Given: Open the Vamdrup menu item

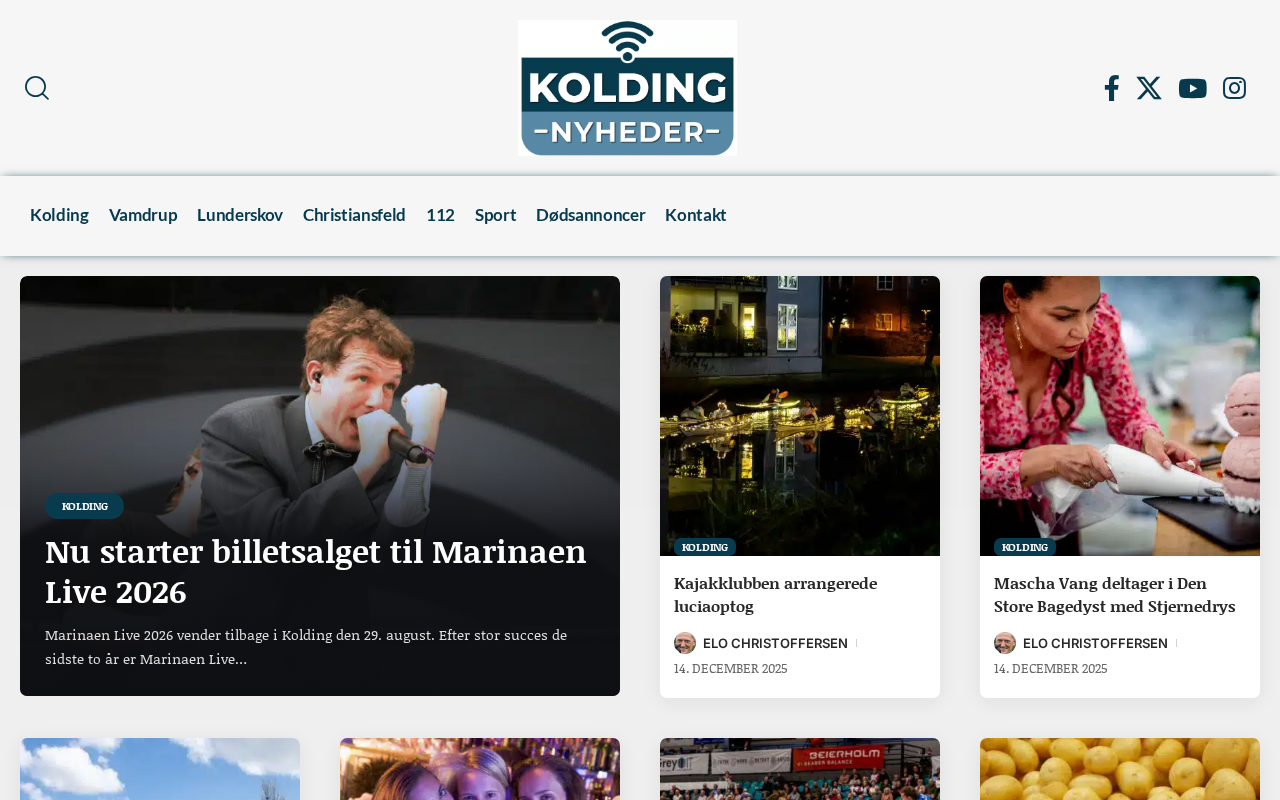Looking at the screenshot, I should [143, 215].
